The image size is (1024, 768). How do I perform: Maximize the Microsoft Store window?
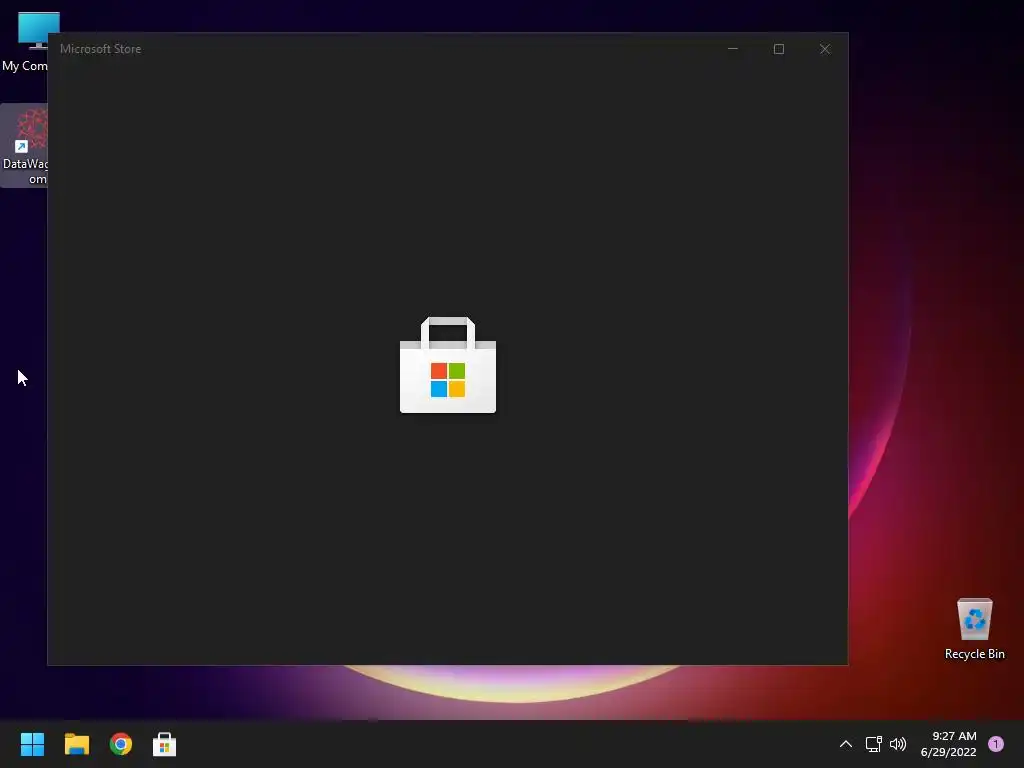(x=778, y=49)
